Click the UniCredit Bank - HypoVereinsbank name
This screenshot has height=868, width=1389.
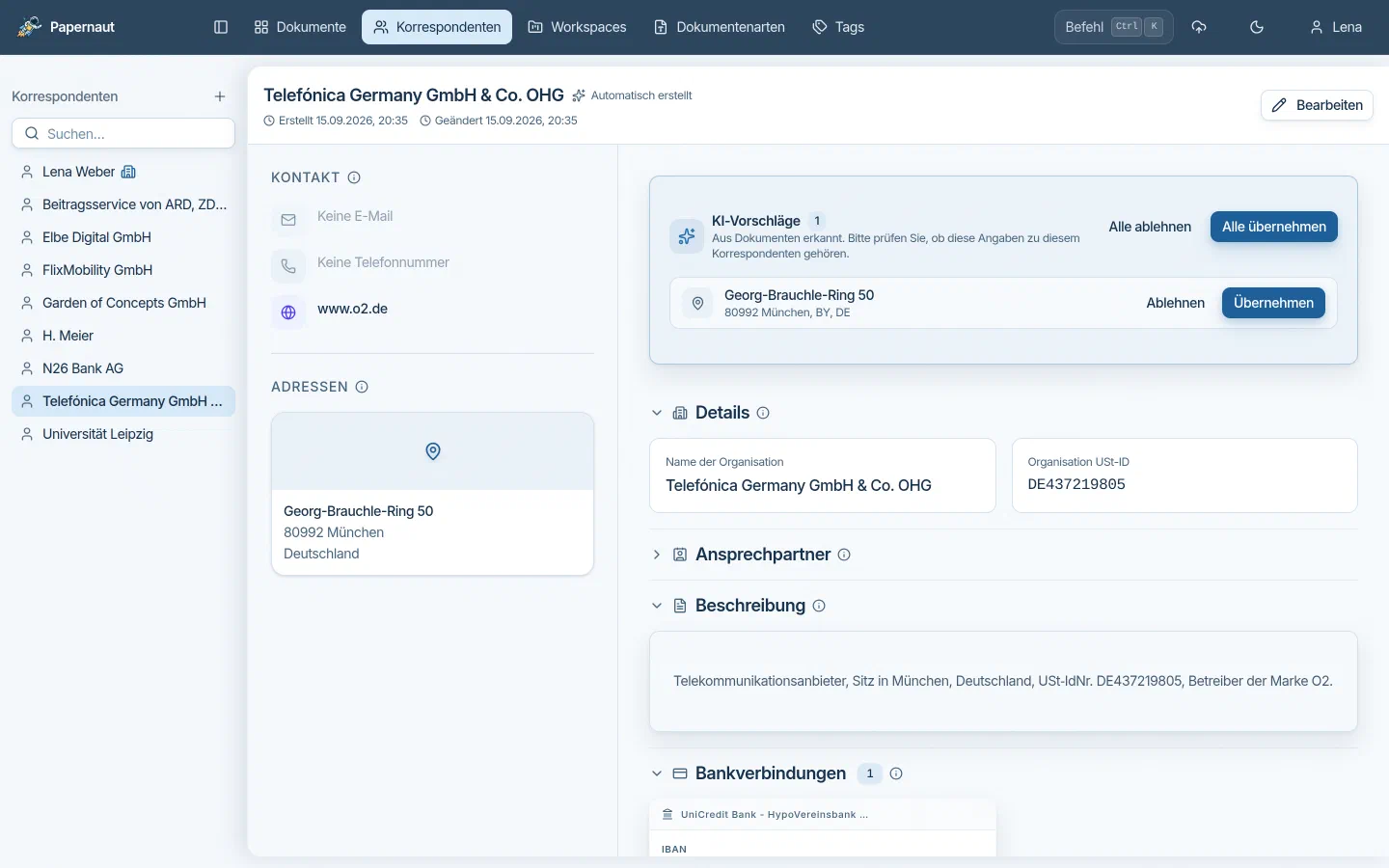(x=775, y=815)
